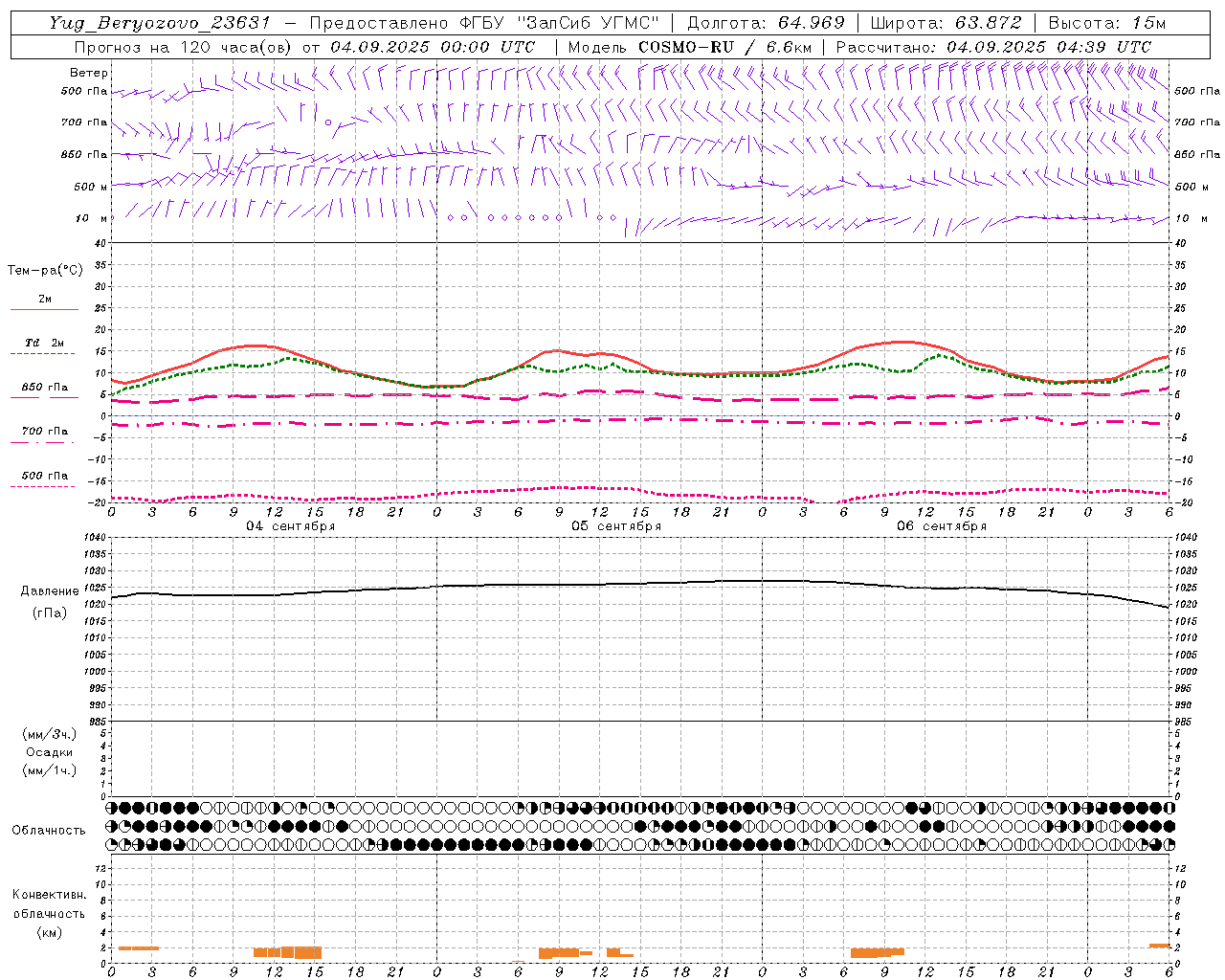The width and height of the screenshot is (1225, 980).
Task: Click the green dashed Td 2м legend line
Action: pos(42,353)
